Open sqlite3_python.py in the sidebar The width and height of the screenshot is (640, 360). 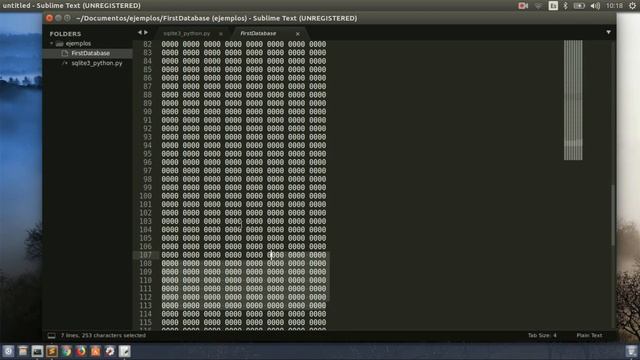coord(96,63)
